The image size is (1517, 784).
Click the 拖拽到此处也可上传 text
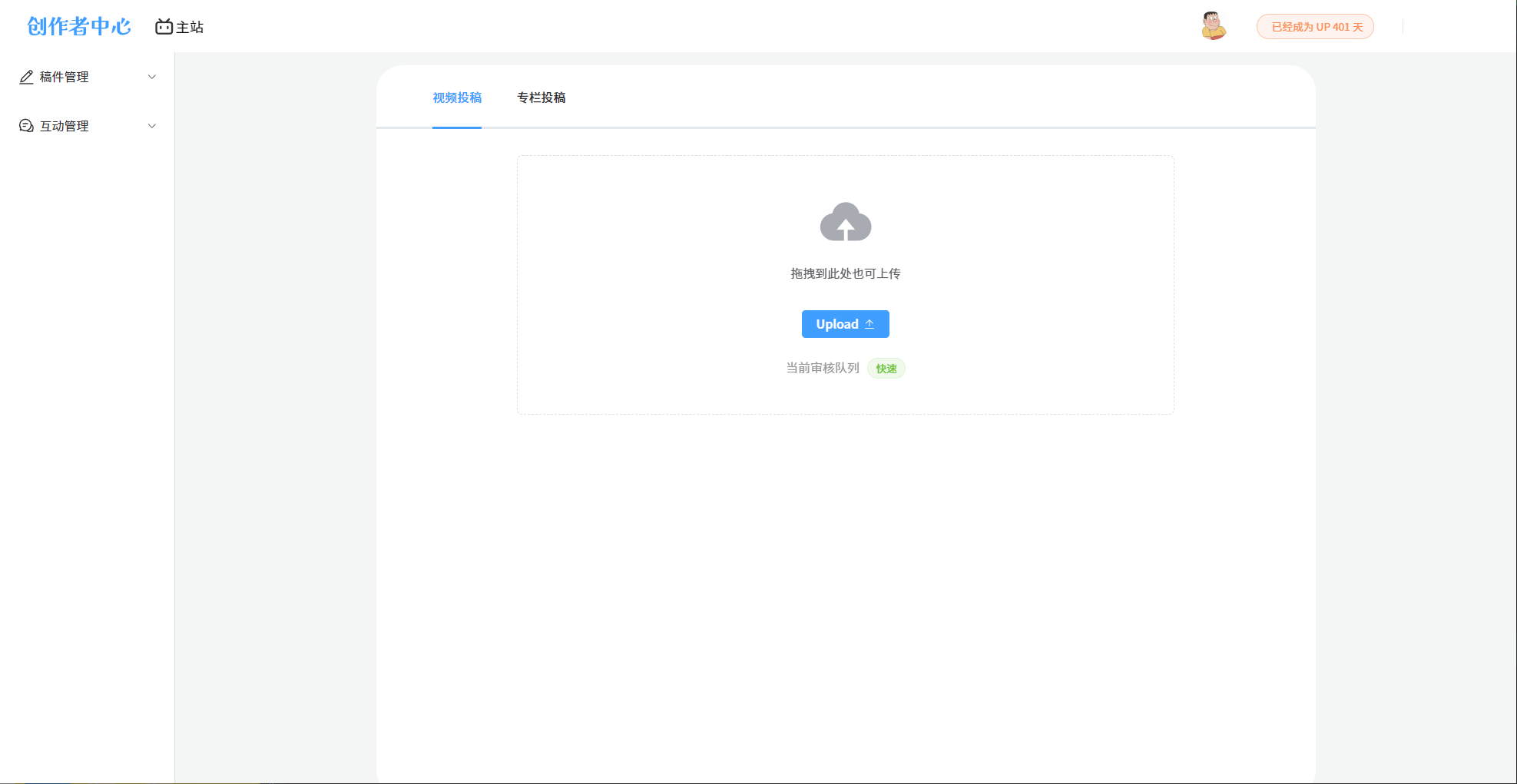click(846, 273)
